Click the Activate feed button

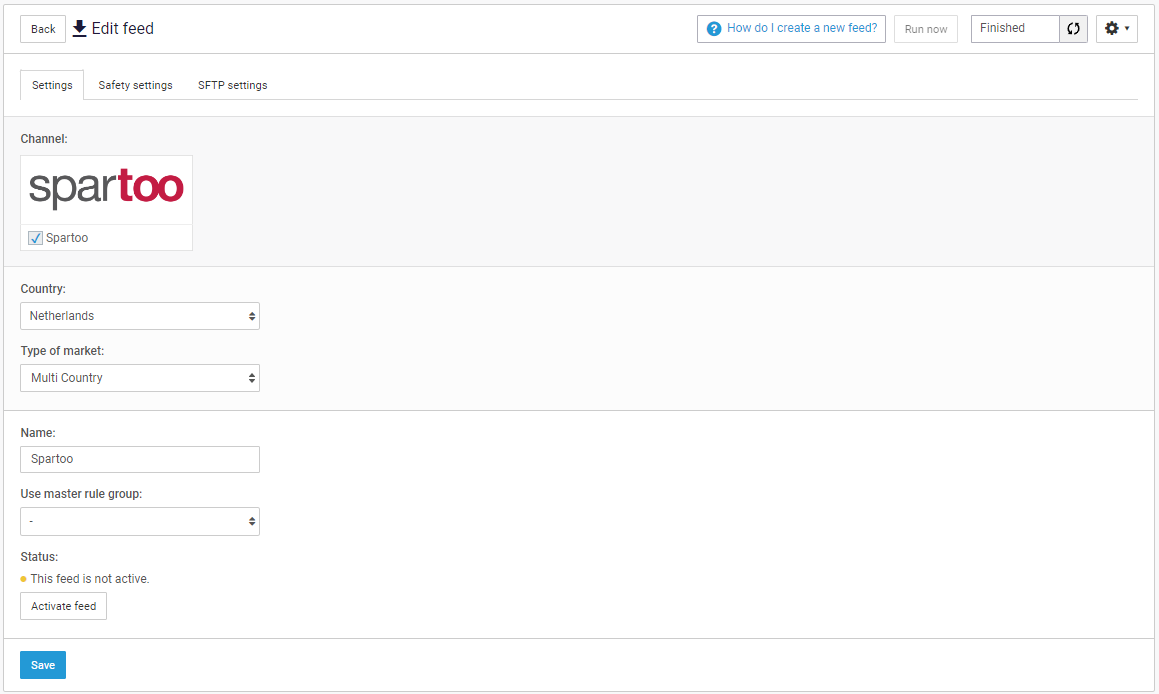(x=64, y=606)
